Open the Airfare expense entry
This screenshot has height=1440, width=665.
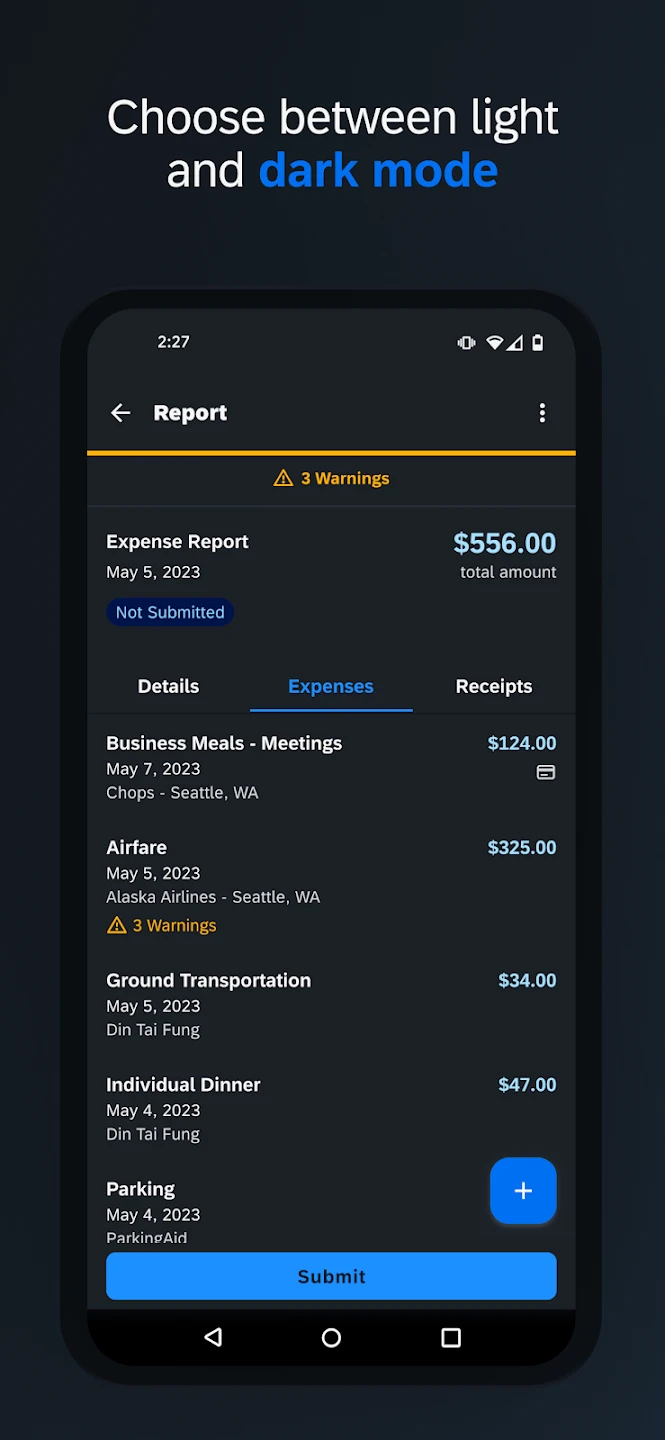[137, 848]
